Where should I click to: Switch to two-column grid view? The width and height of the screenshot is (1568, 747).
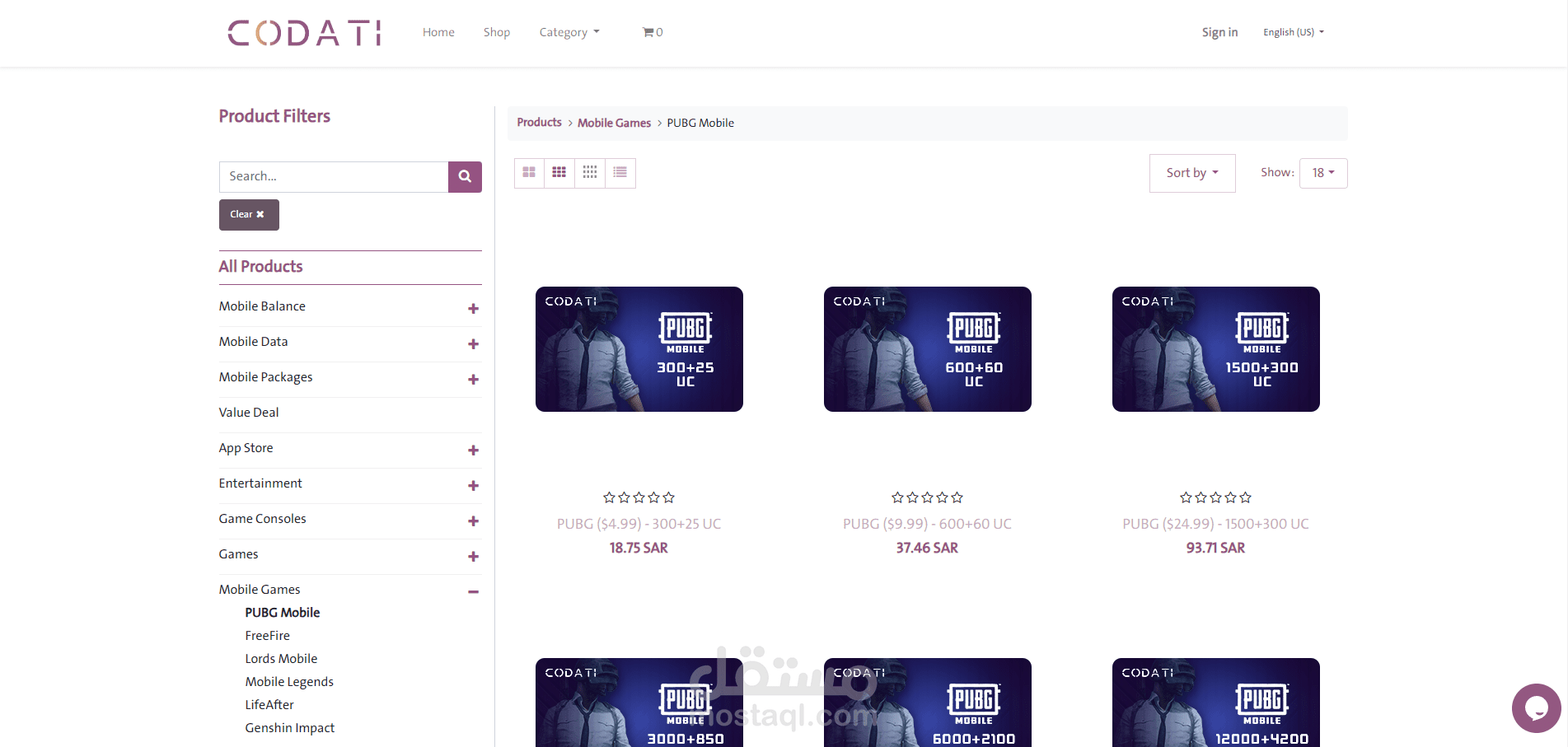(x=529, y=173)
